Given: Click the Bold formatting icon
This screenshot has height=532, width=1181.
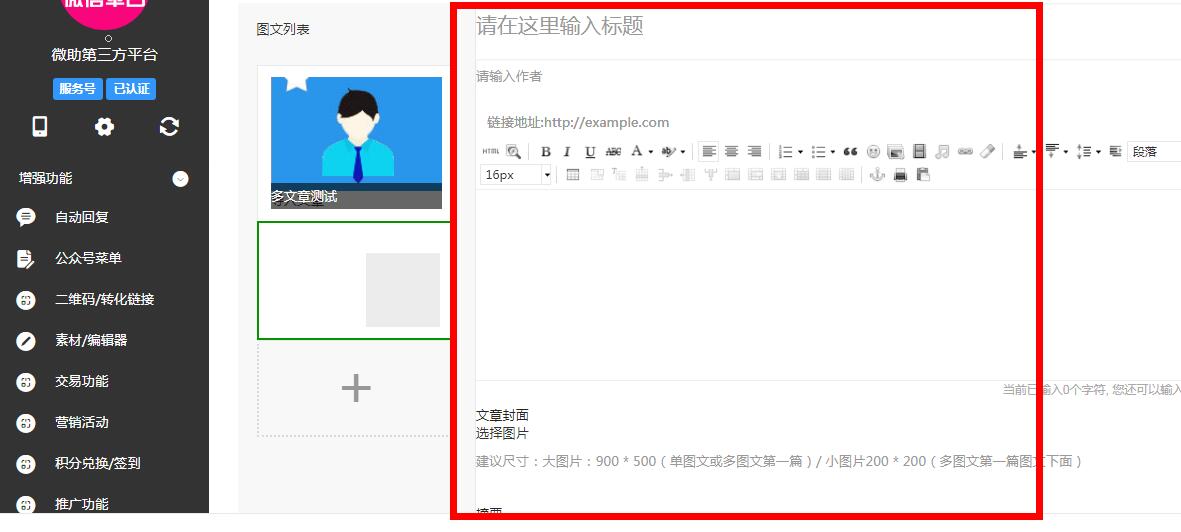Looking at the screenshot, I should click(x=546, y=152).
